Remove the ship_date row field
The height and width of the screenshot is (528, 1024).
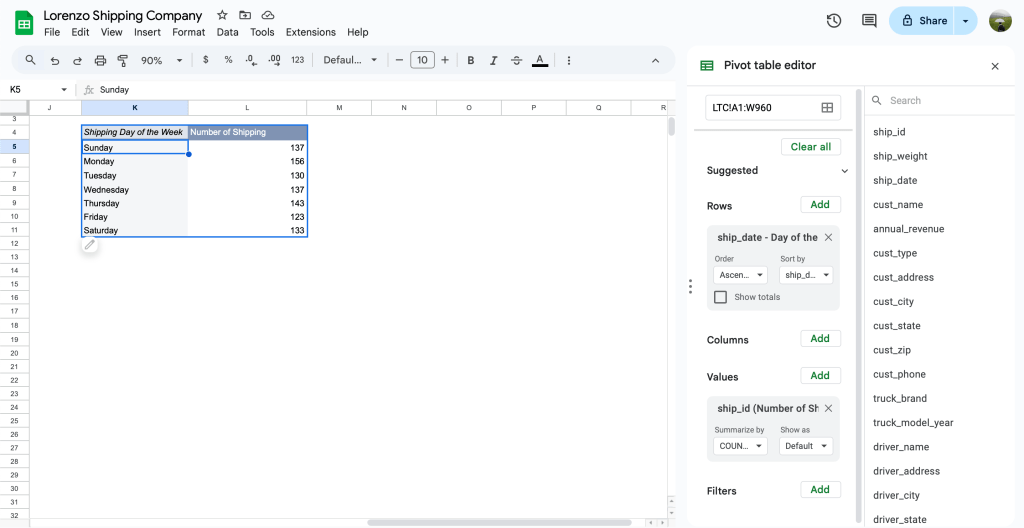[x=828, y=238]
